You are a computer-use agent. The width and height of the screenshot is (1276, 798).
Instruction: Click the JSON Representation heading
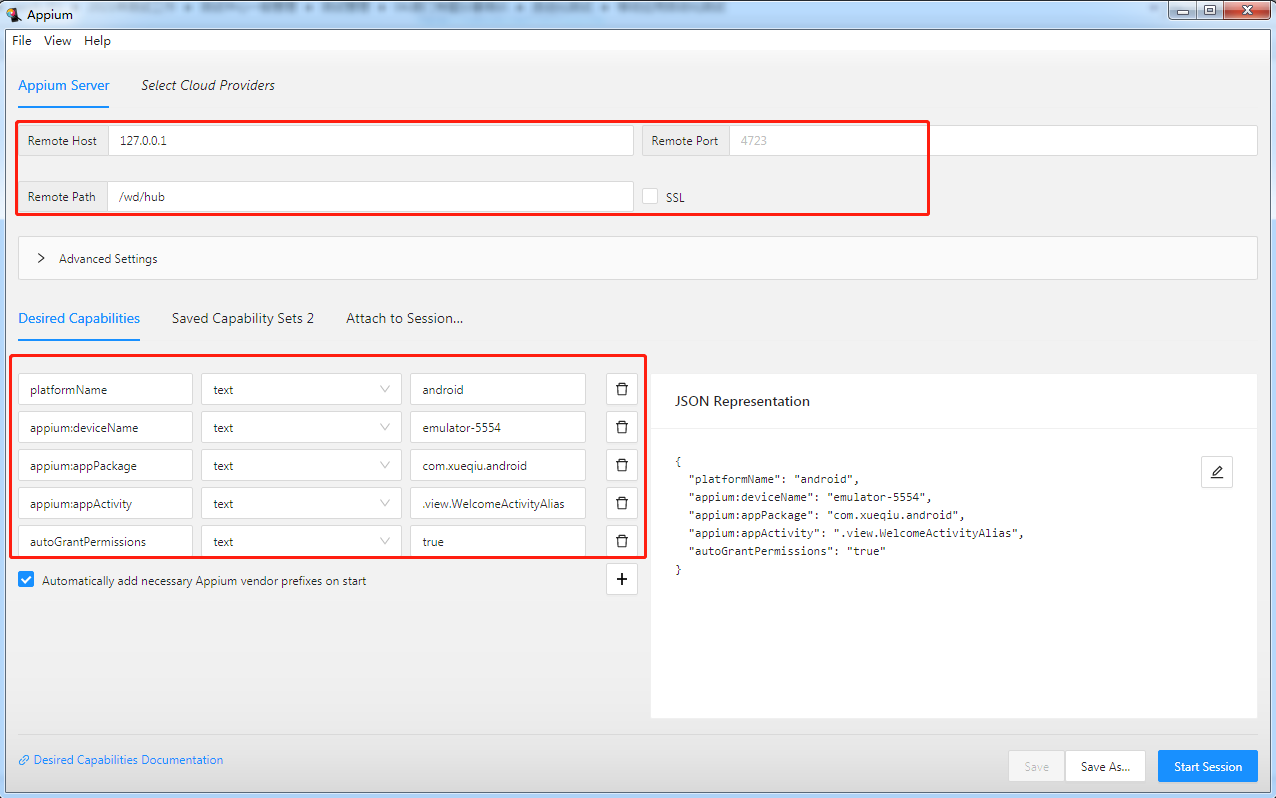(742, 401)
